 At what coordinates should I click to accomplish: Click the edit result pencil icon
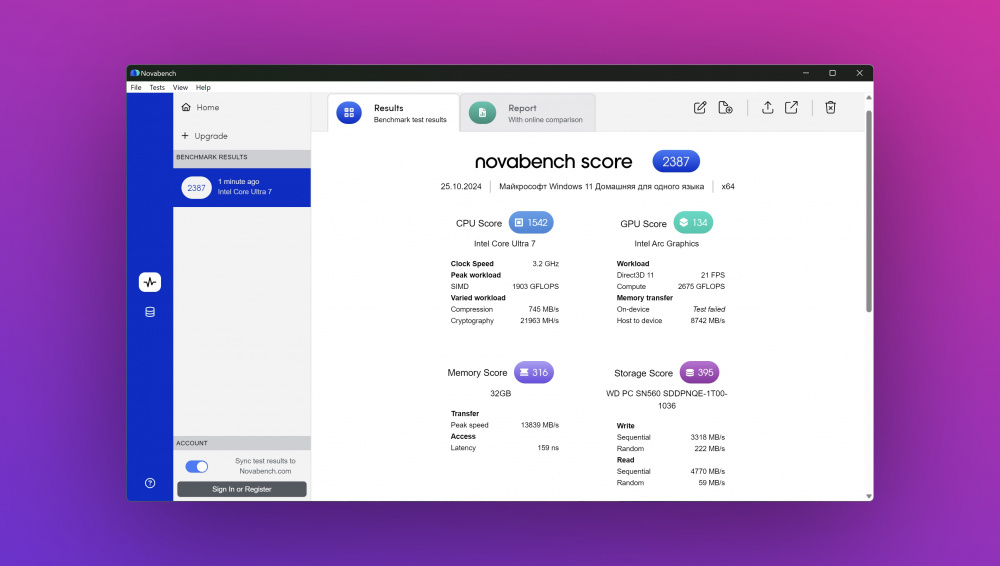click(x=700, y=107)
